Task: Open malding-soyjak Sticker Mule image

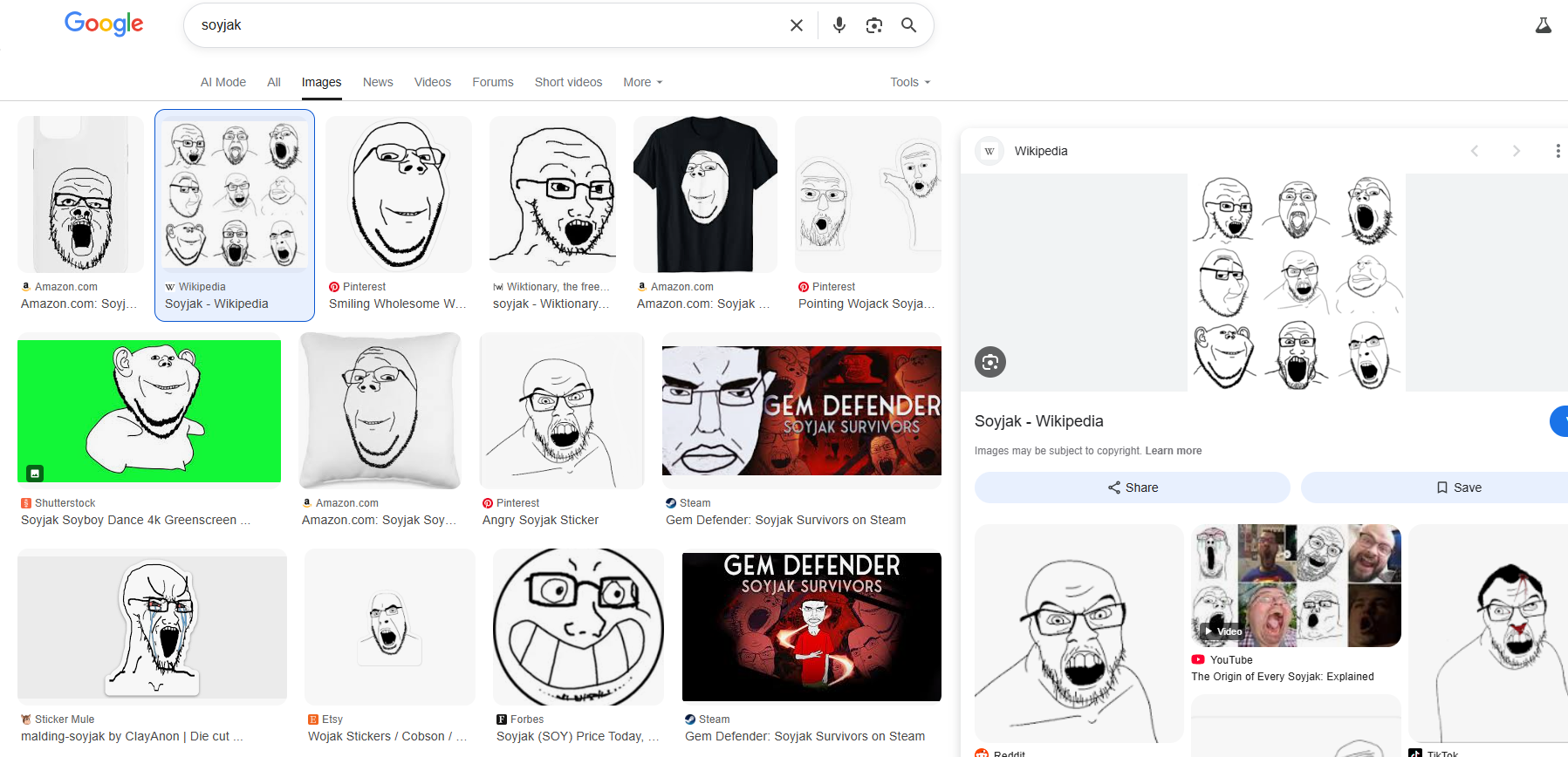Action: pos(152,627)
